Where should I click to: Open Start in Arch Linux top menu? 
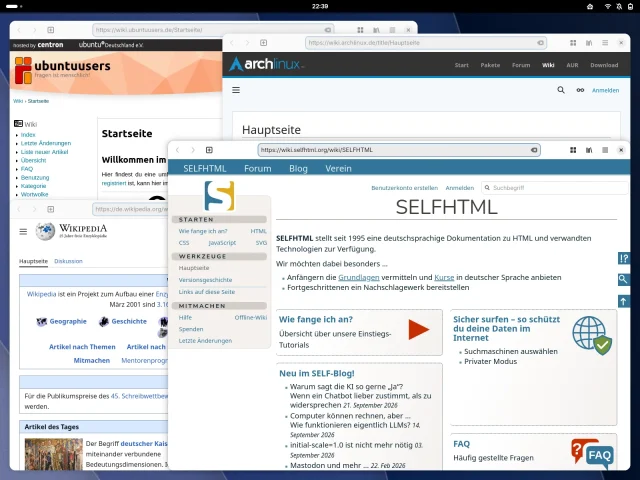tap(462, 65)
